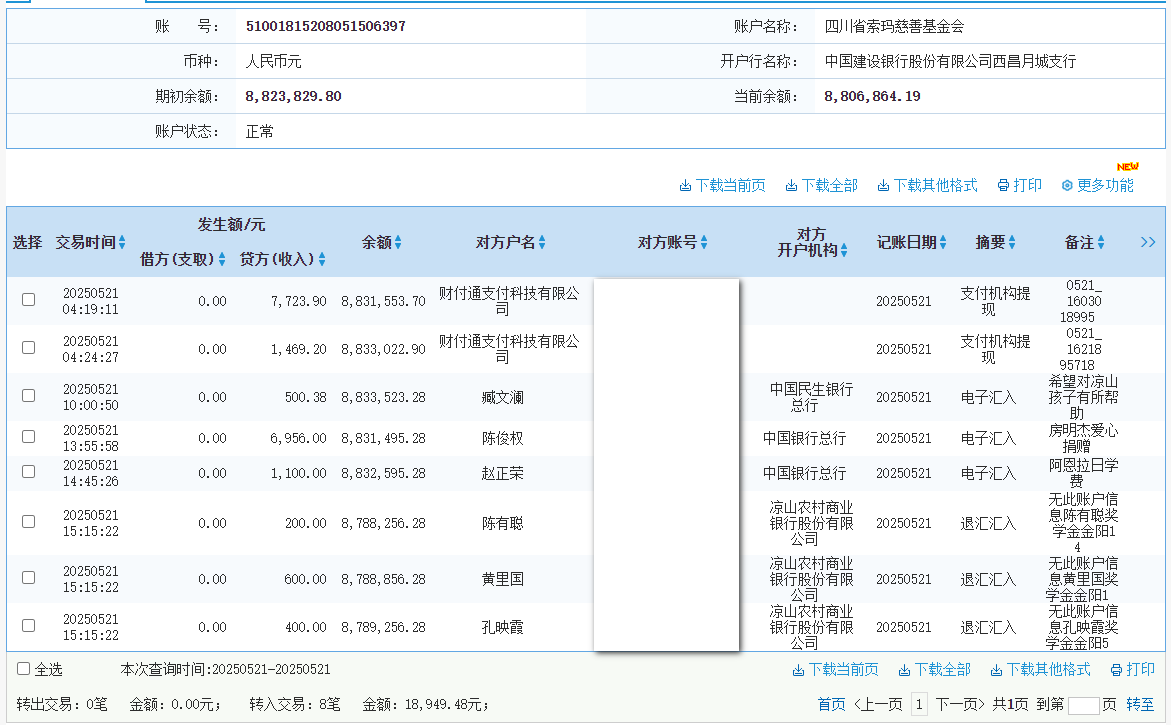Sort by 贷方(收入) column arrows
The height and width of the screenshot is (725, 1171).
pyautogui.click(x=322, y=259)
